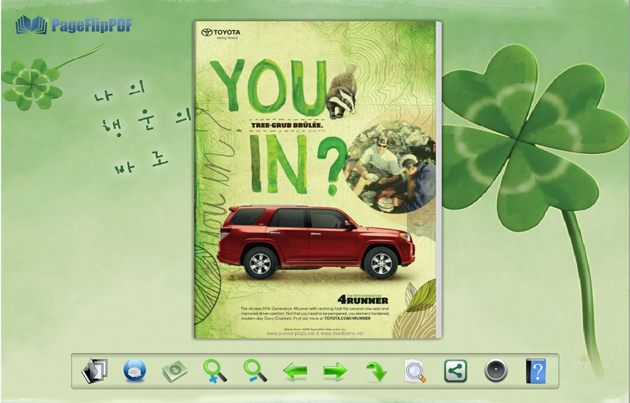The width and height of the screenshot is (630, 403).
Task: Go to previous page with left arrow
Action: [295, 371]
